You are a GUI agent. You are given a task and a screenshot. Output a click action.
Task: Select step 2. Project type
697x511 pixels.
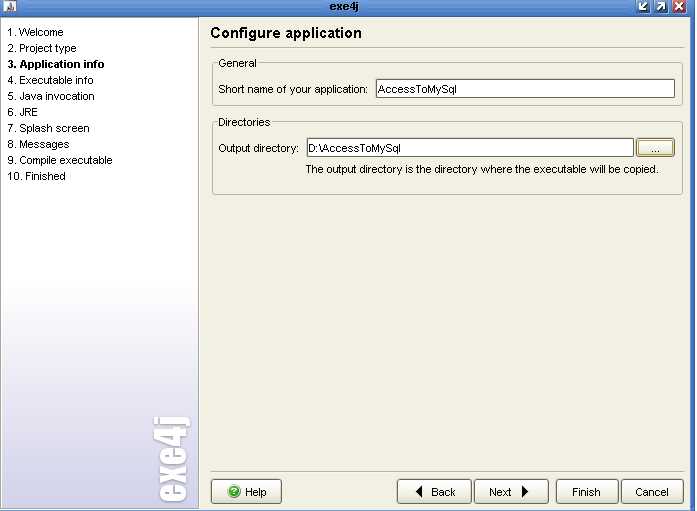point(42,48)
